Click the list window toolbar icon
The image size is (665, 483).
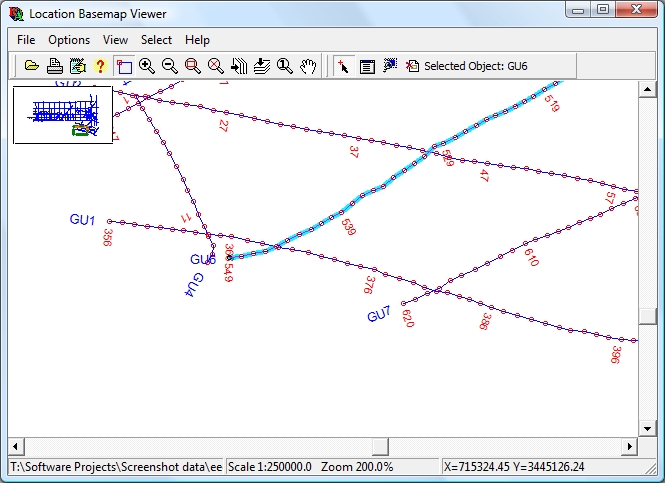click(367, 66)
